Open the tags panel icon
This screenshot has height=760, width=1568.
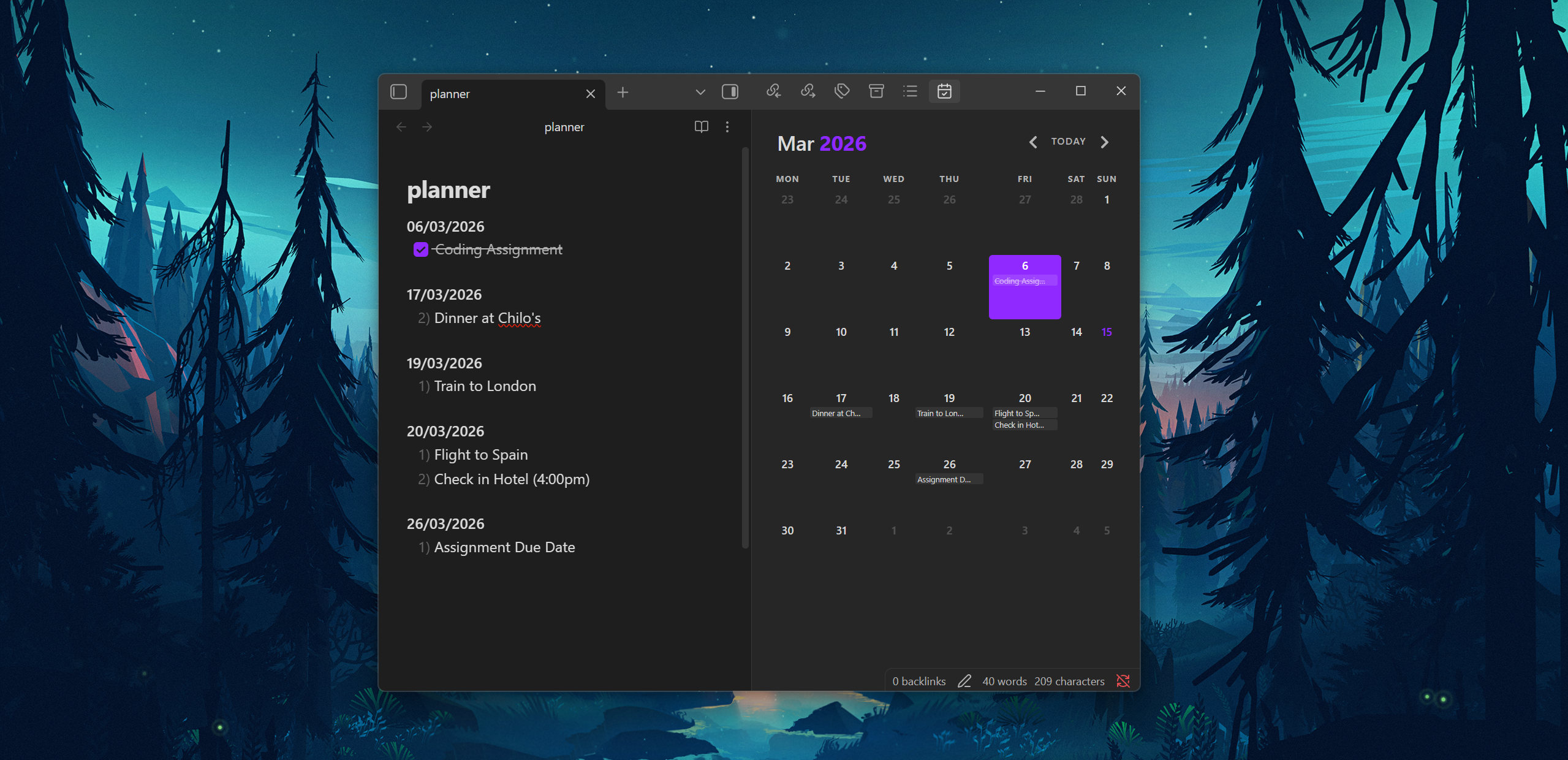click(x=842, y=91)
